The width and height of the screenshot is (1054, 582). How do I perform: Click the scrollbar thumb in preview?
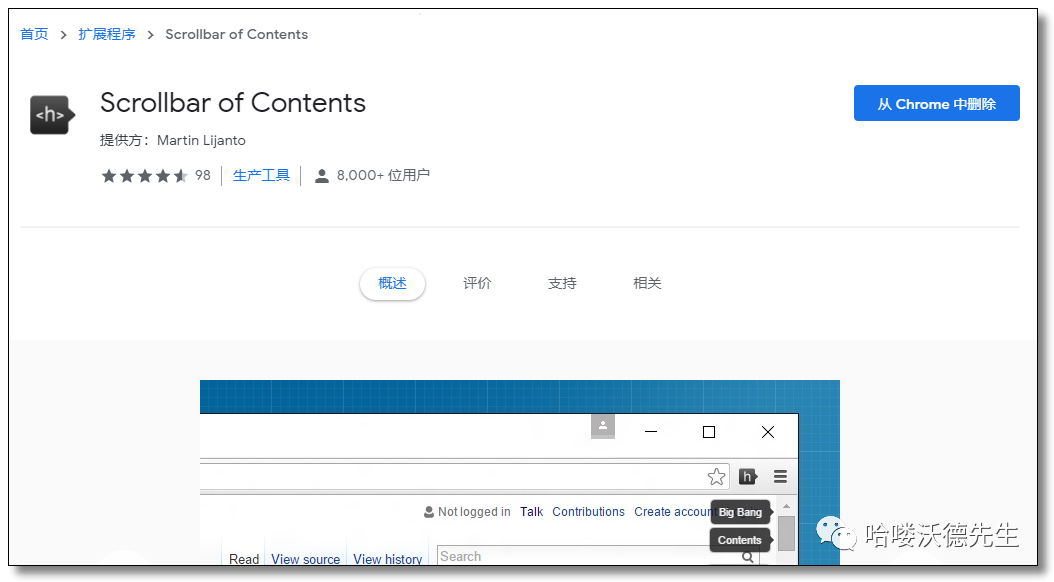click(786, 533)
